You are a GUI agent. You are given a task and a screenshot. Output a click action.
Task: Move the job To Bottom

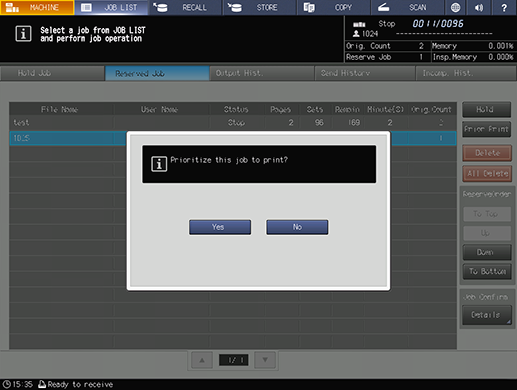487,271
